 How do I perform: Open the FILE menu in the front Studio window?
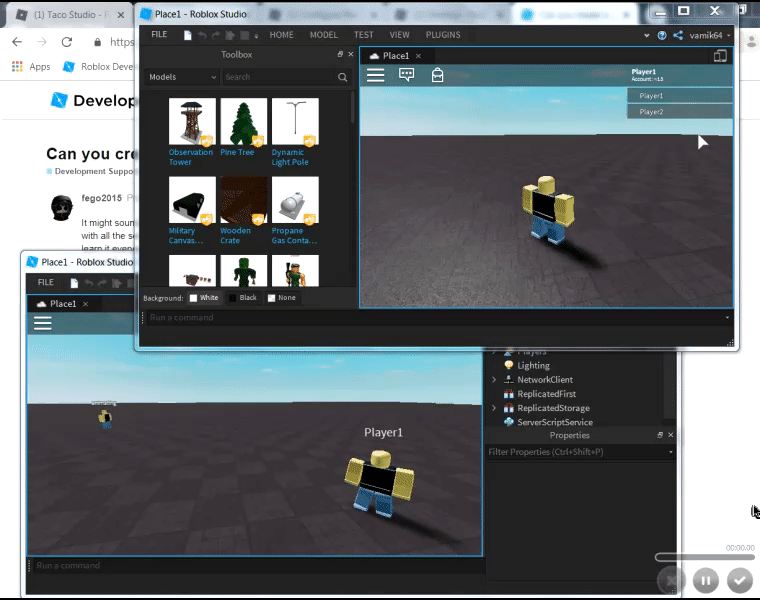pos(159,34)
